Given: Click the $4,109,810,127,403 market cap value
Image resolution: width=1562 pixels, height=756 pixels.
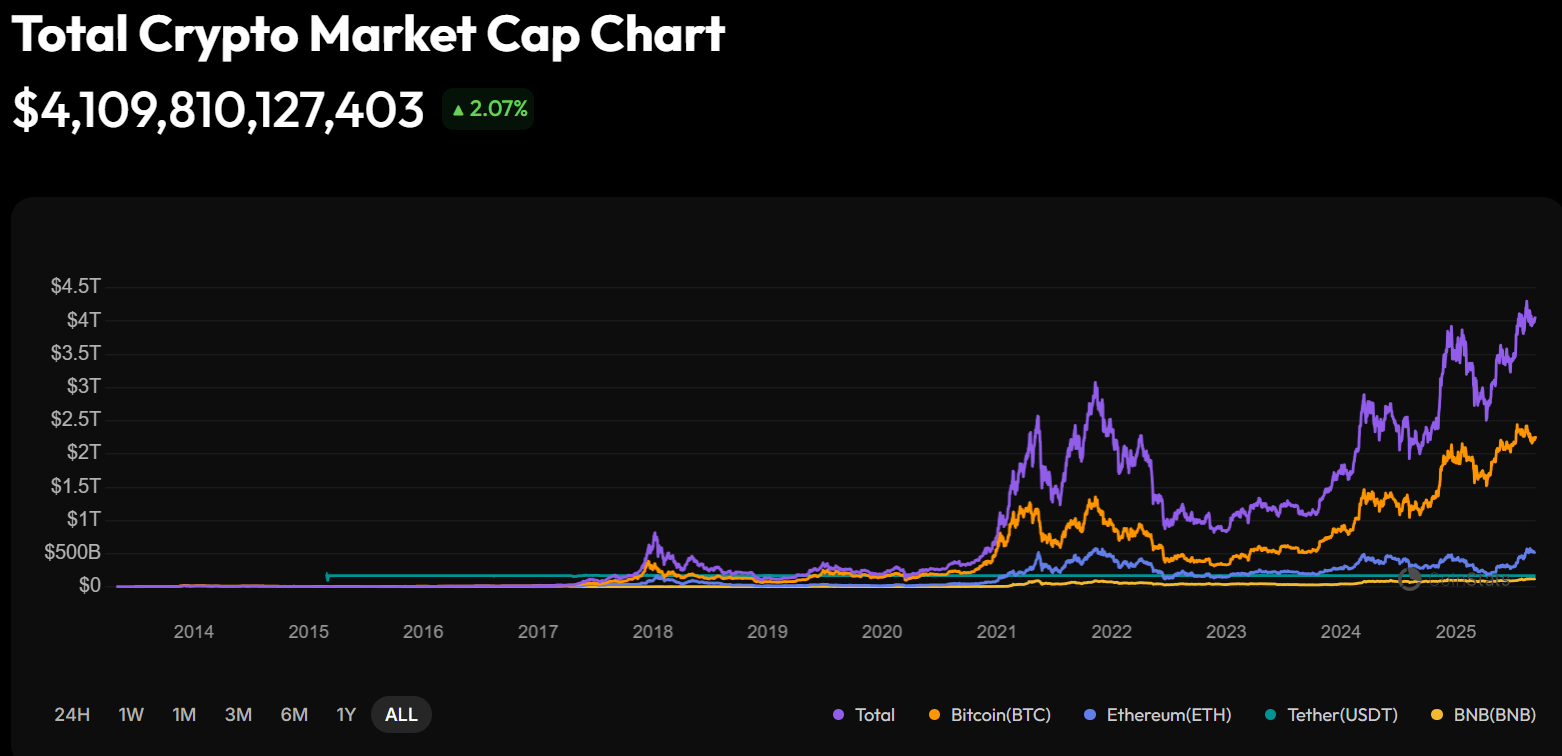Looking at the screenshot, I should 218,110.
